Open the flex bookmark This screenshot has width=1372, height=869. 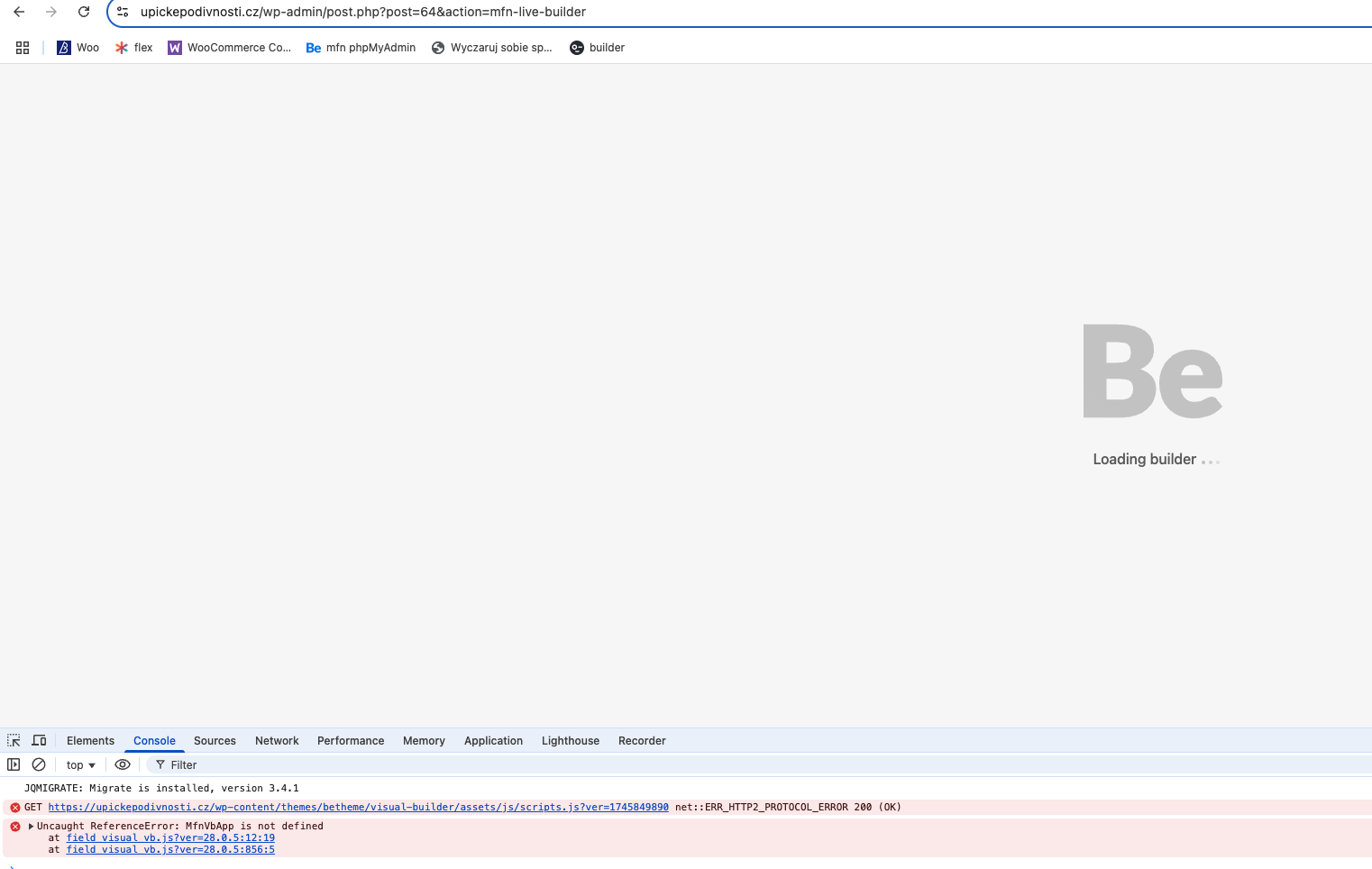pyautogui.click(x=133, y=48)
